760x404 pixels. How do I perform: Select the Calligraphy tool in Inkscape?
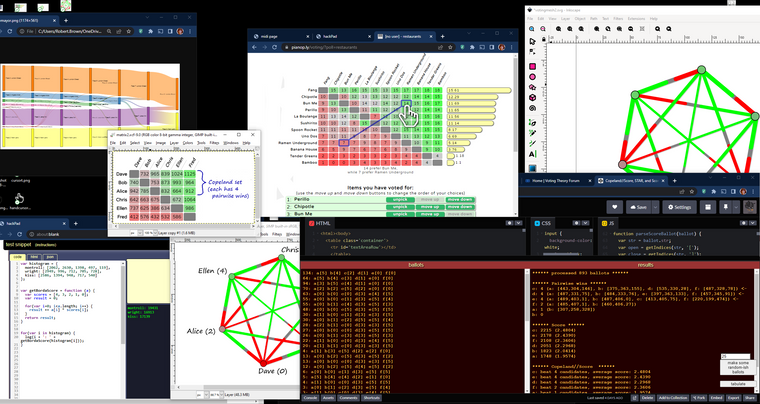click(532, 143)
